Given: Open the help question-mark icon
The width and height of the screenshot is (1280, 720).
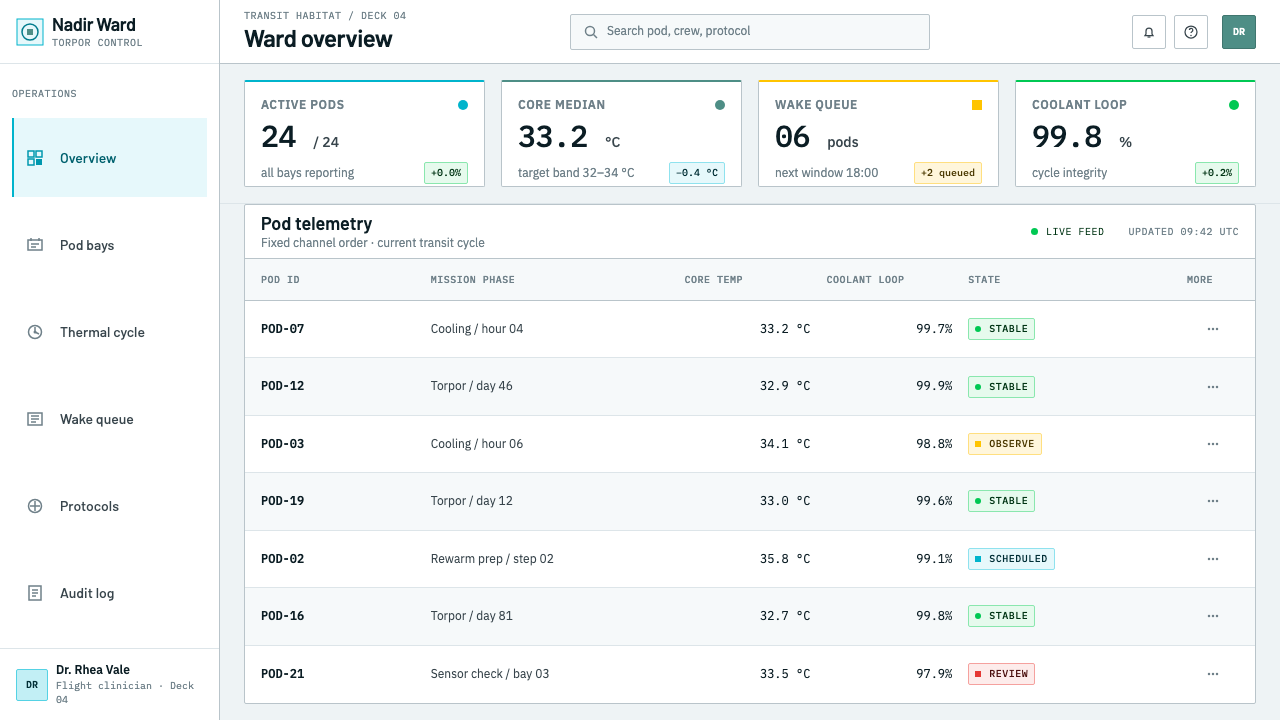Looking at the screenshot, I should coord(1191,32).
